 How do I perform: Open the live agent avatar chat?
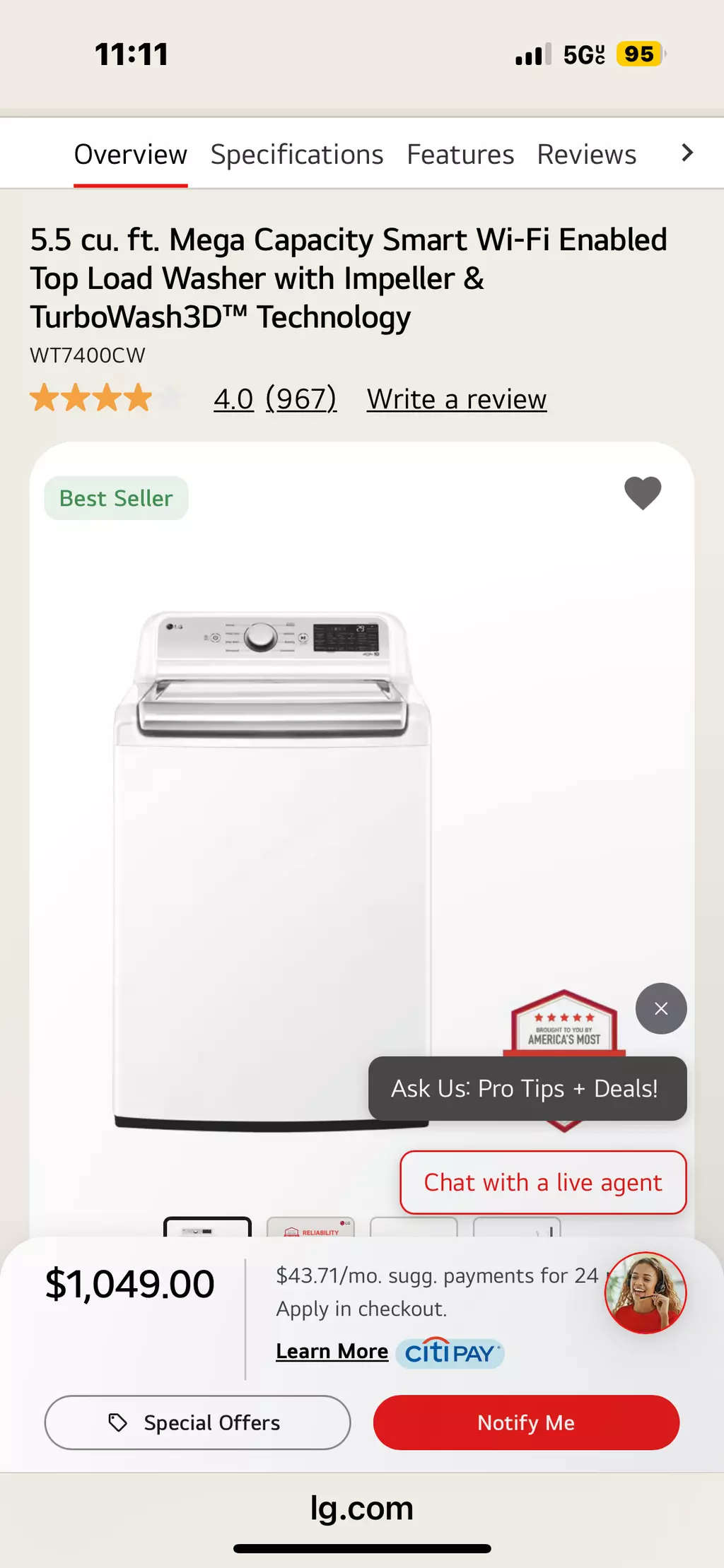(x=646, y=1292)
